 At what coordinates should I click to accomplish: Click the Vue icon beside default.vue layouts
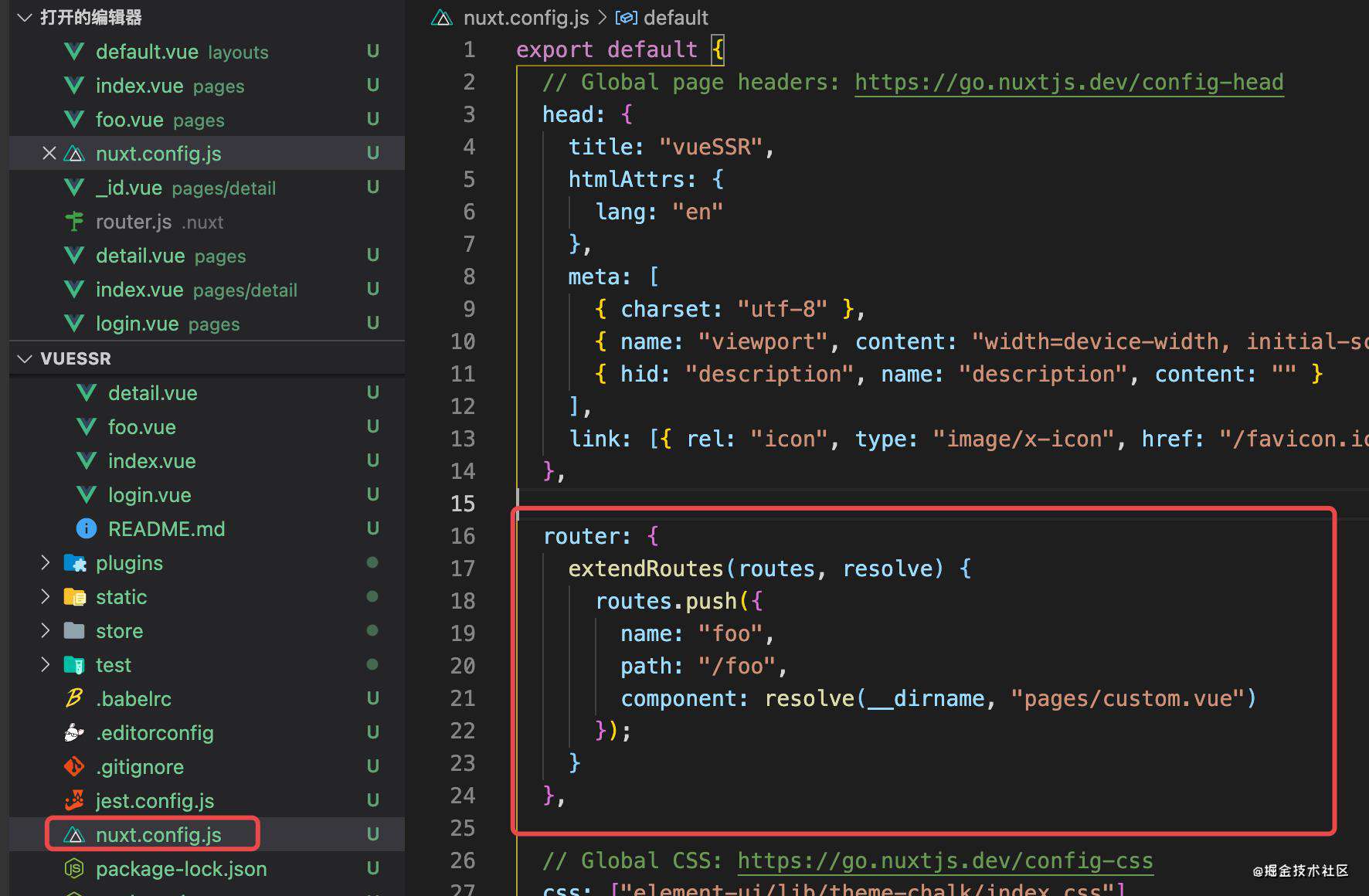tap(74, 52)
